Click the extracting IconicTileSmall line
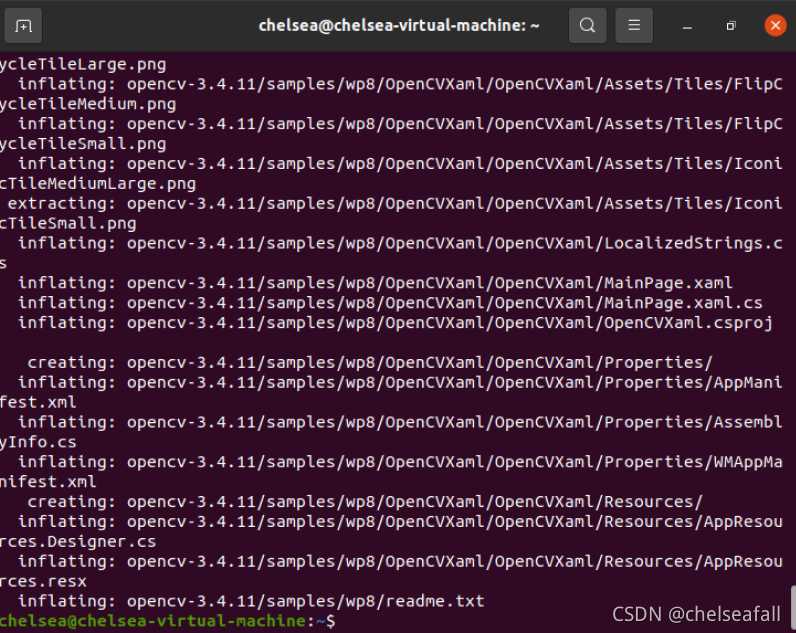796x633 pixels. pos(395,204)
